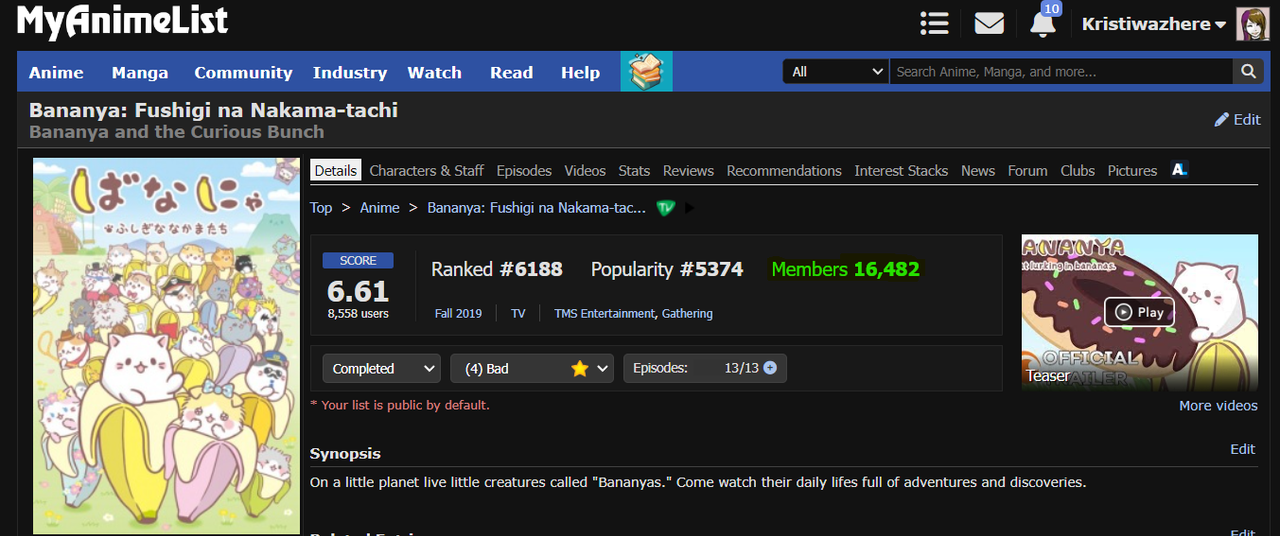
Task: Open the Anime navigation menu
Action: coord(56,72)
